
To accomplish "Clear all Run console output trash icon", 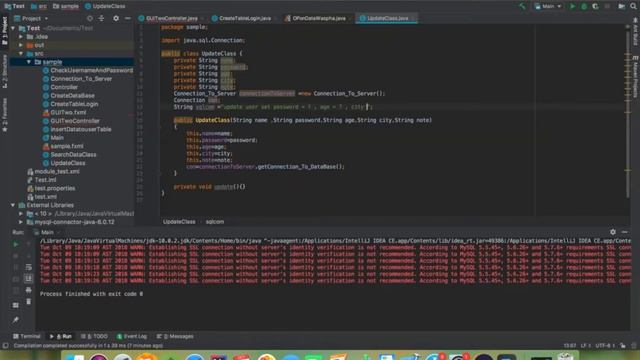I will [28, 302].
